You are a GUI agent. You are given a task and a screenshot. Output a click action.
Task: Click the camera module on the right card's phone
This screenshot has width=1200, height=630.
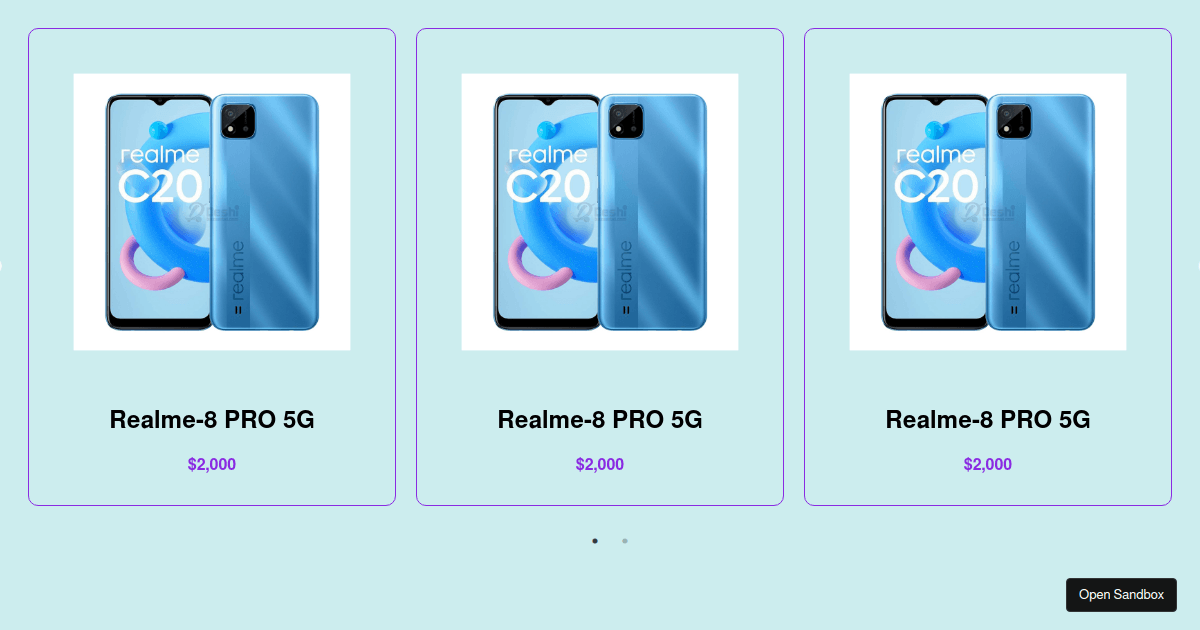(x=1014, y=121)
